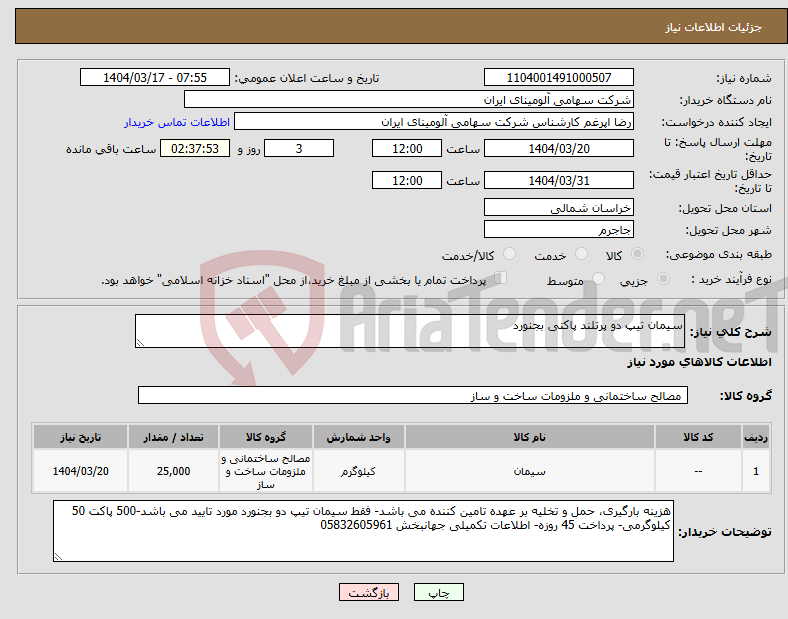Select the جزیی purchase type radio
The image size is (788, 619).
(663, 278)
